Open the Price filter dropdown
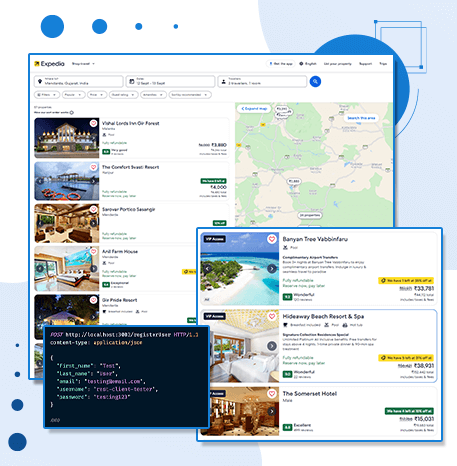 click(97, 95)
